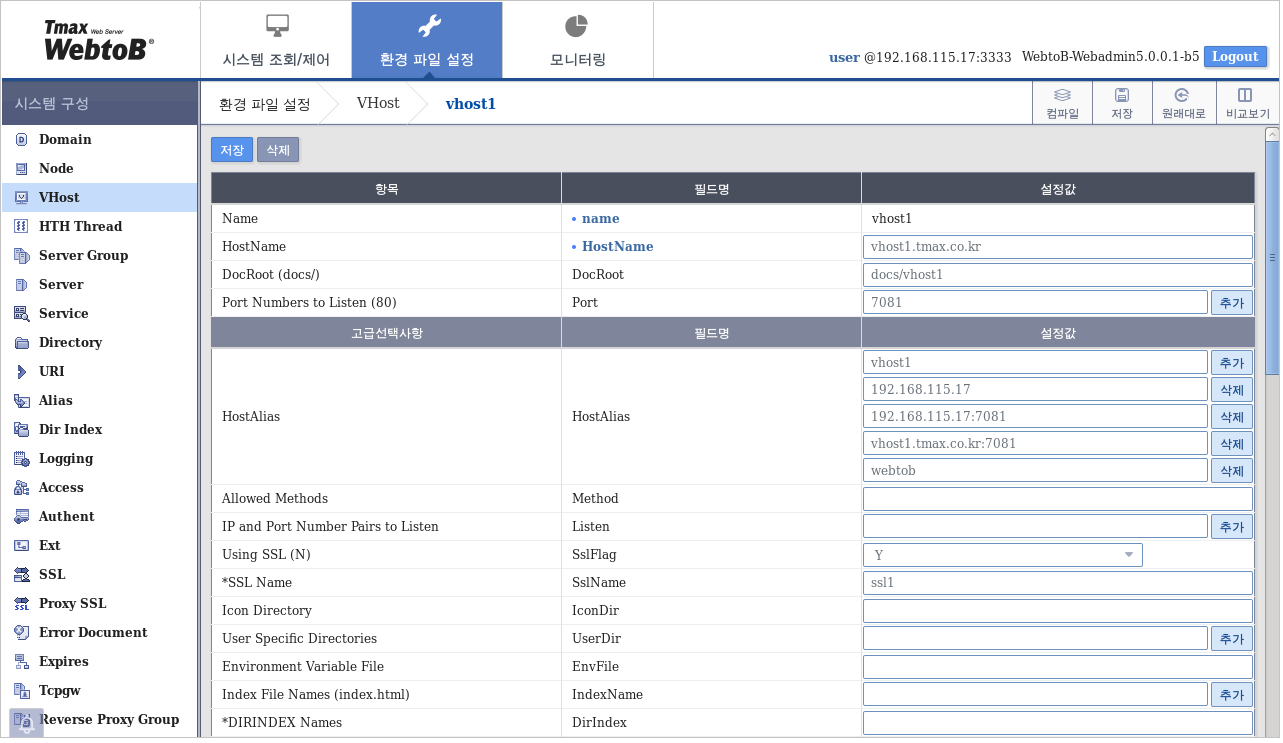Click the Logging sidebar icon
The height and width of the screenshot is (743, 1283).
tap(21, 459)
